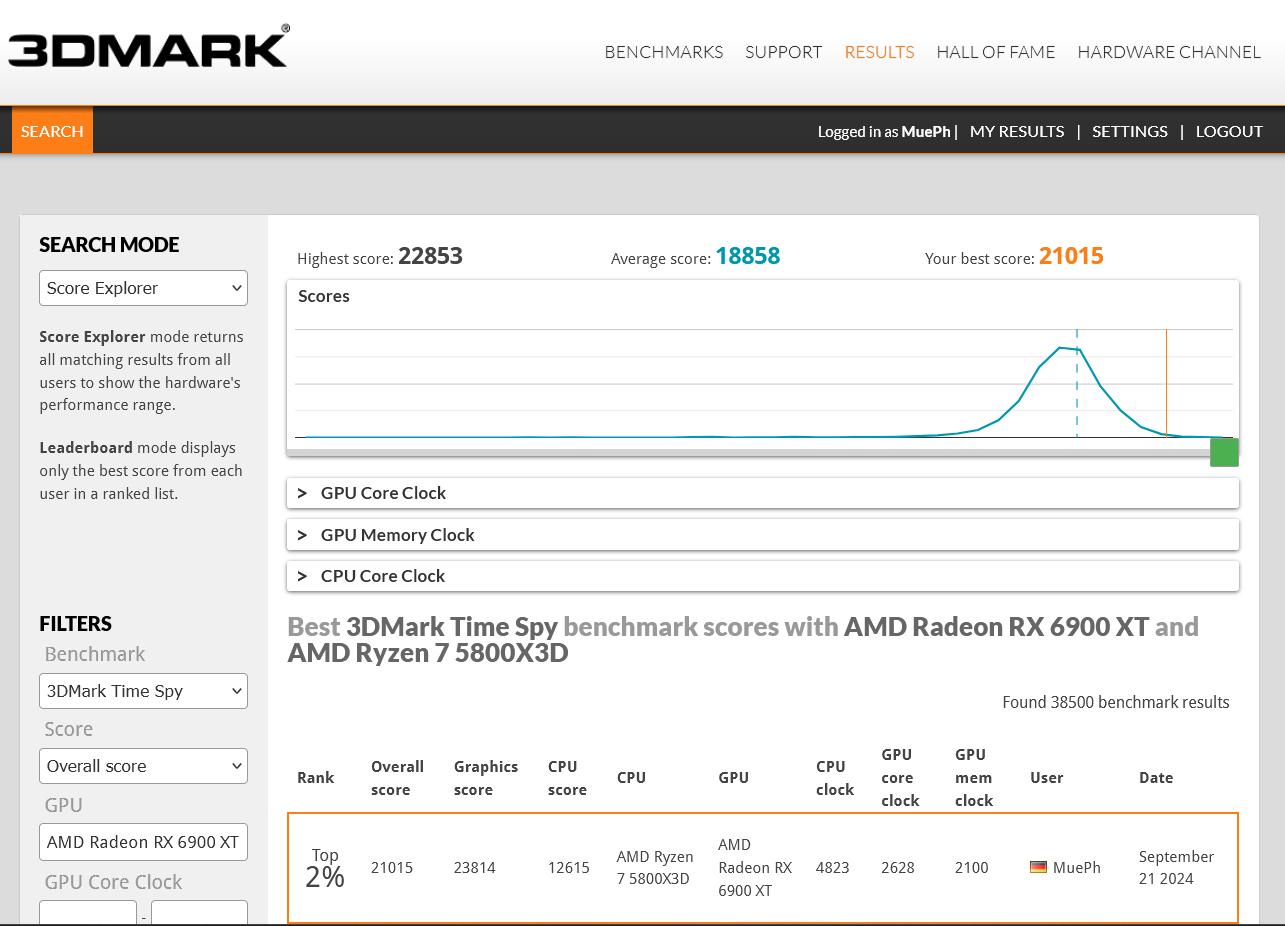Viewport: 1285px width, 926px height.
Task: Click the dashed average score line on chart
Action: point(1077,383)
